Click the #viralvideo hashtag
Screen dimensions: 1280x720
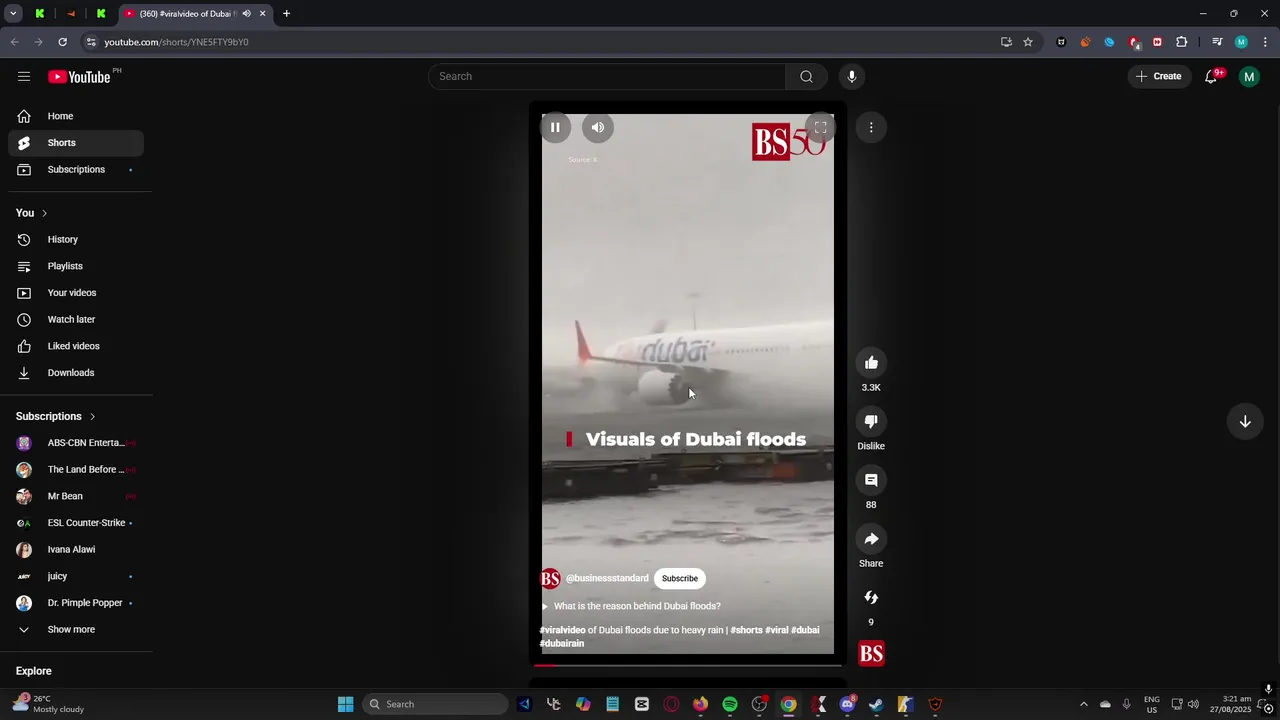[x=562, y=630]
